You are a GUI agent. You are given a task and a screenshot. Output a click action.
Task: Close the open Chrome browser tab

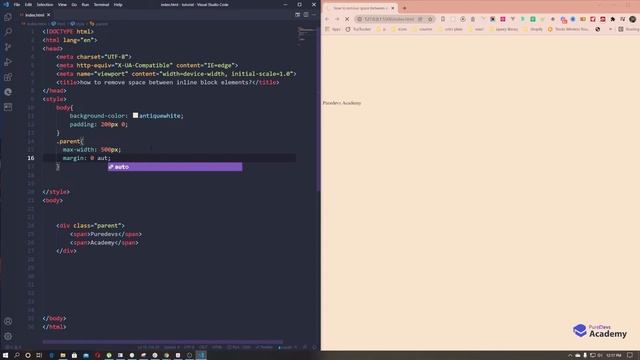click(x=393, y=8)
